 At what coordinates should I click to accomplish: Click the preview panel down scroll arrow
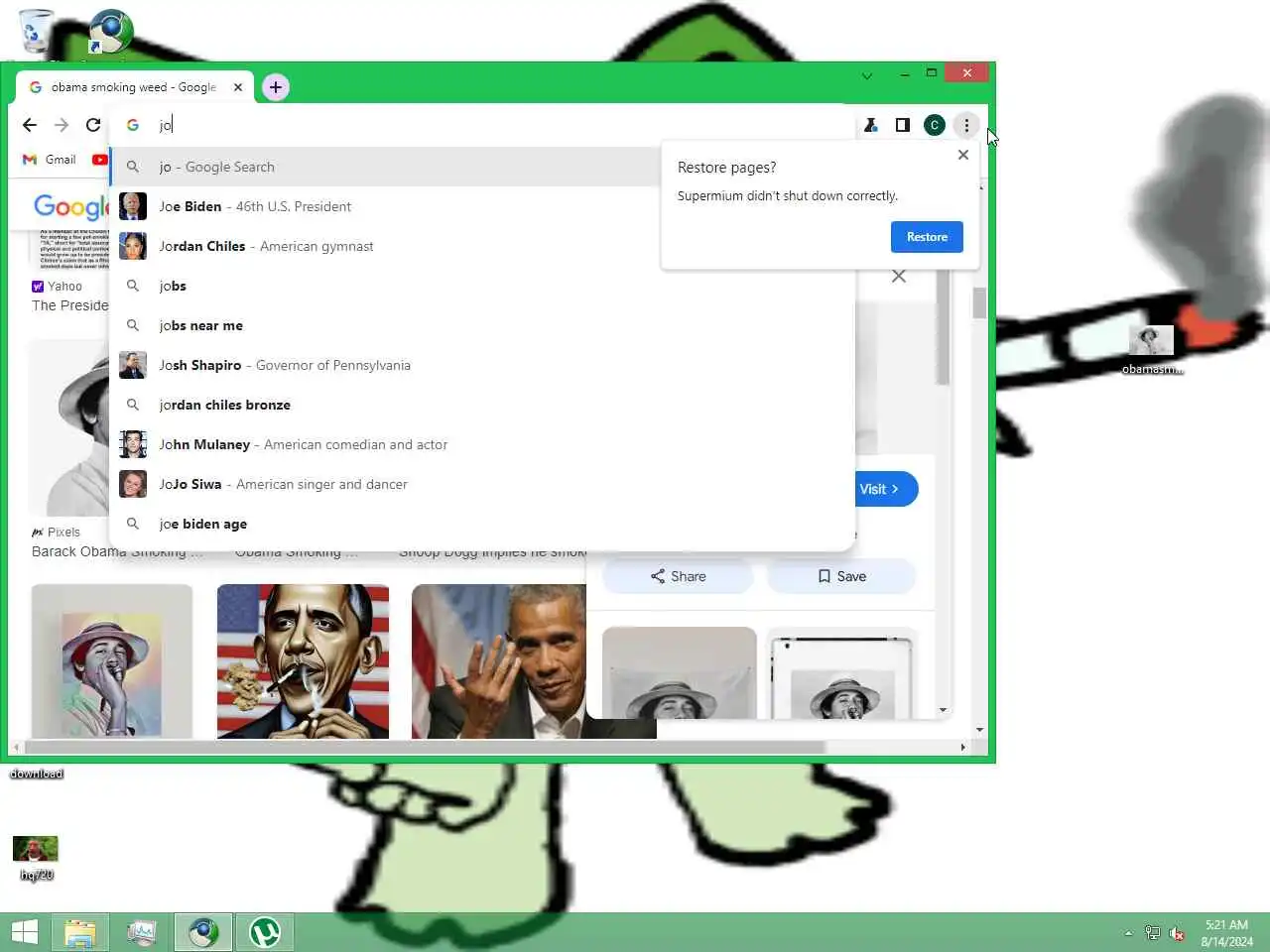944,710
